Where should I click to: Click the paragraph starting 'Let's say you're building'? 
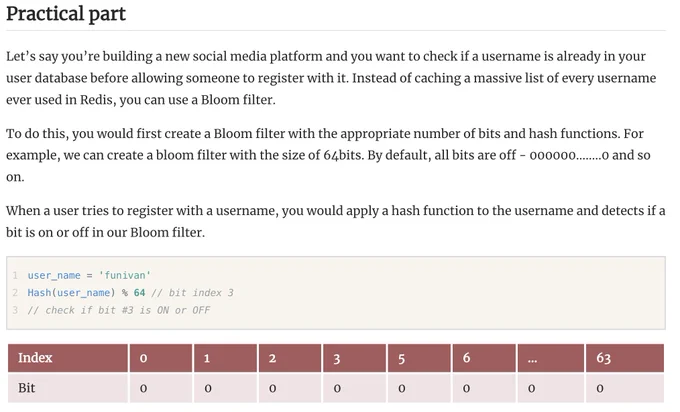pyautogui.click(x=331, y=78)
